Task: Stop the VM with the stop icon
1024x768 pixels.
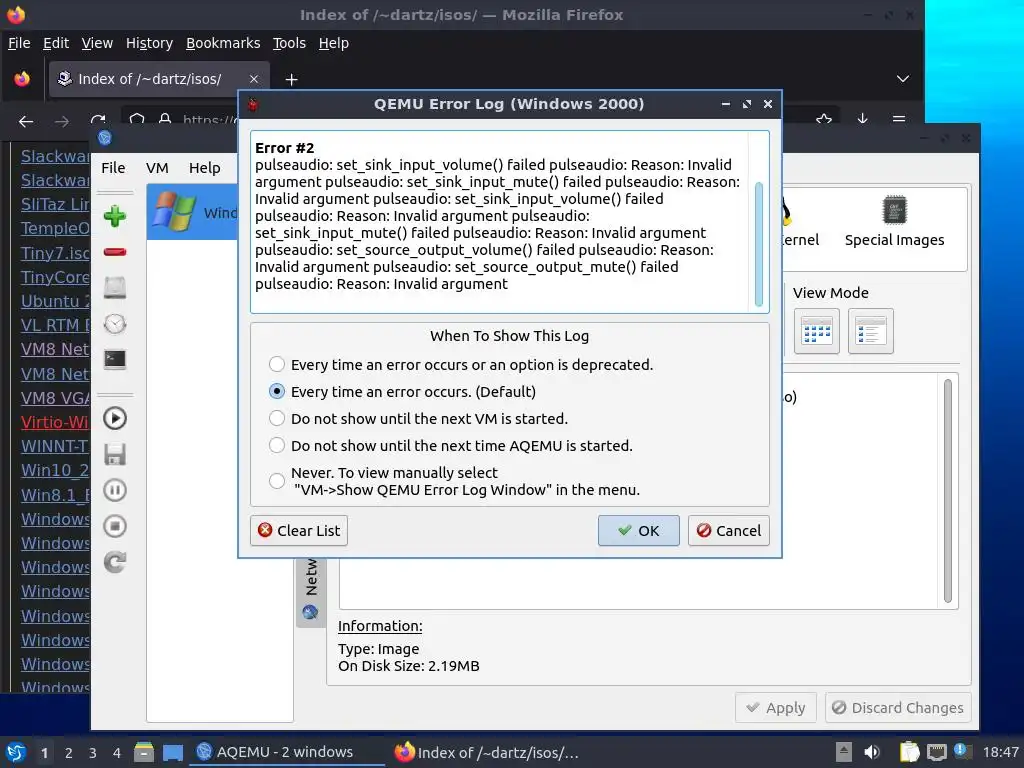Action: point(115,526)
